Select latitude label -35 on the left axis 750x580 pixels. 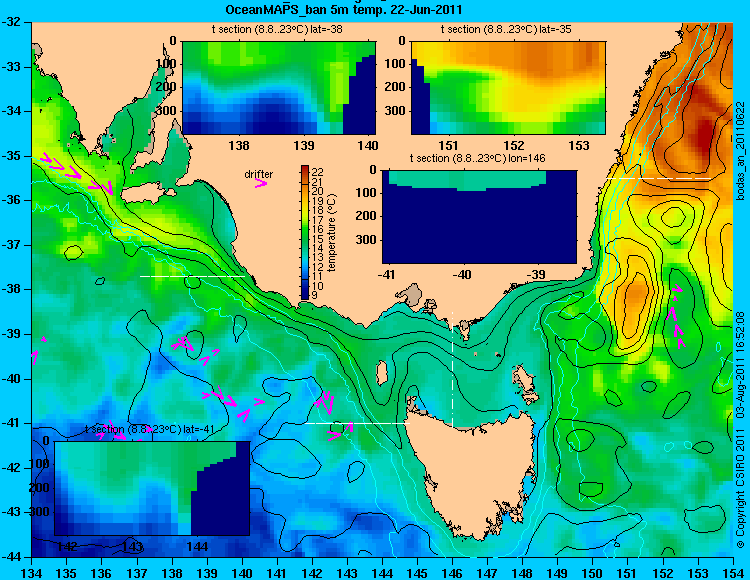tap(11, 156)
